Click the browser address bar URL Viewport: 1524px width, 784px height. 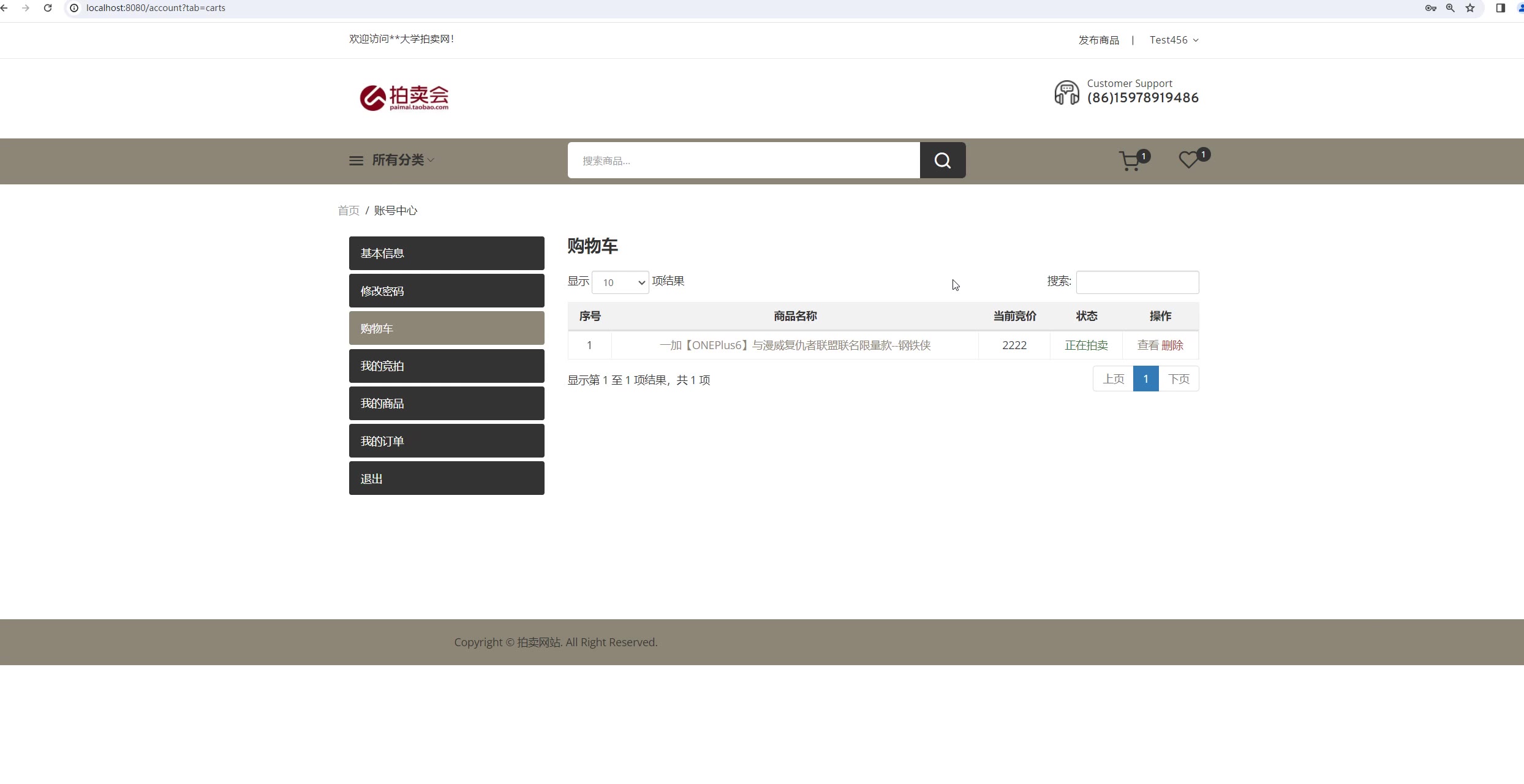pyautogui.click(x=156, y=8)
